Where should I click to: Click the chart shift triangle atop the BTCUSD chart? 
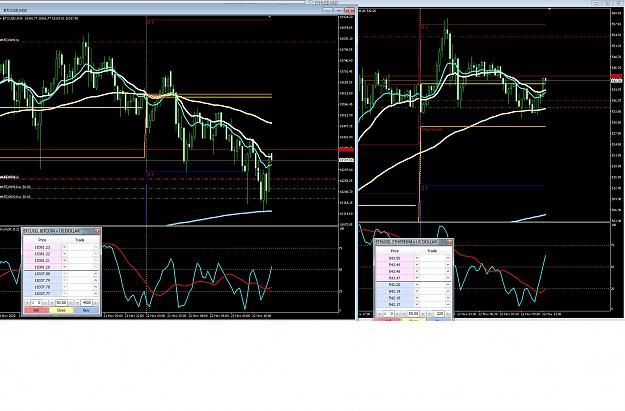point(270,17)
